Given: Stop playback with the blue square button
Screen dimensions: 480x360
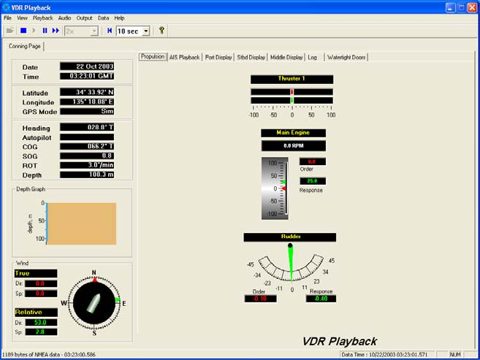Looking at the screenshot, I should (x=23, y=31).
